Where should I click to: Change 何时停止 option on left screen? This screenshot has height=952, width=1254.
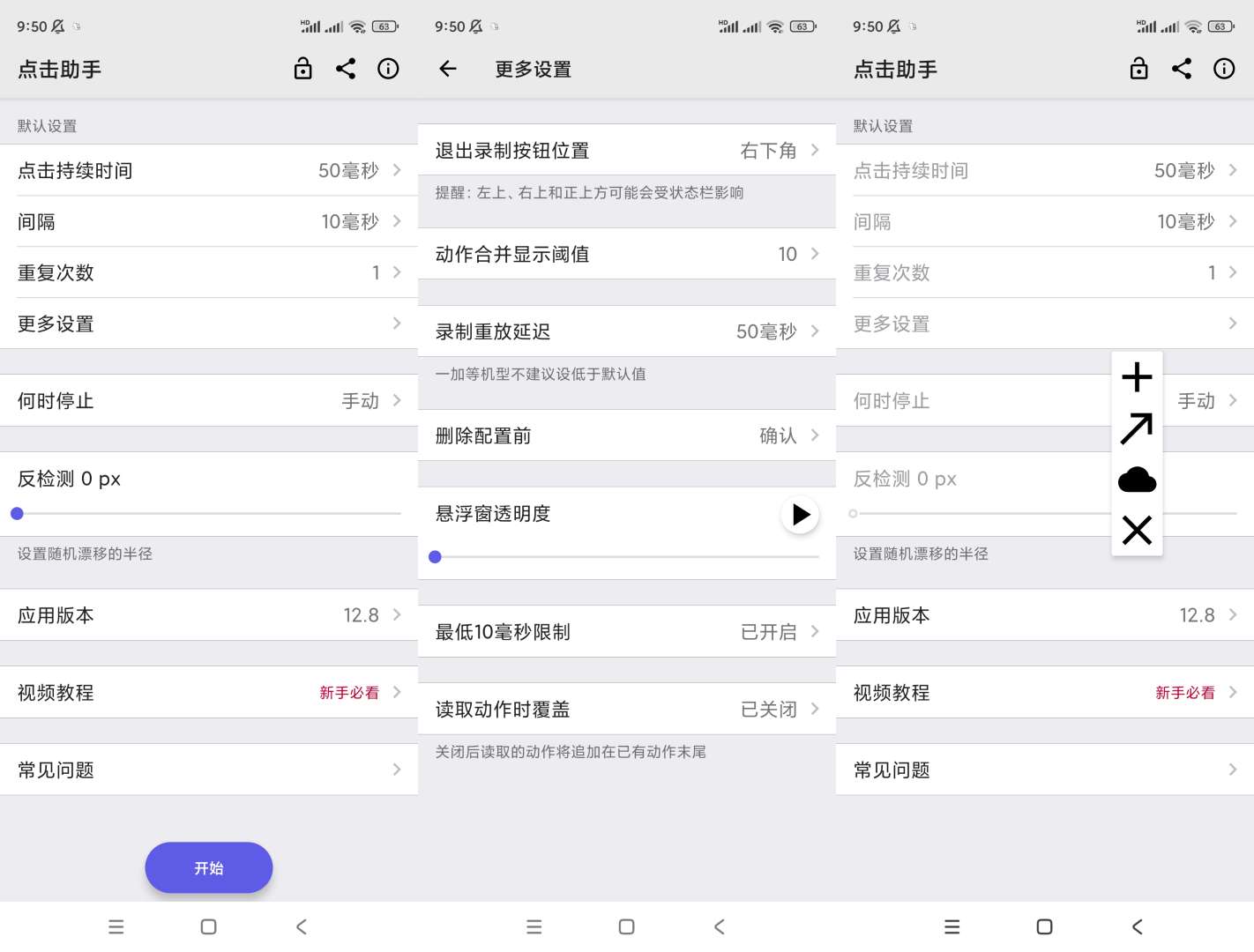coord(209,401)
